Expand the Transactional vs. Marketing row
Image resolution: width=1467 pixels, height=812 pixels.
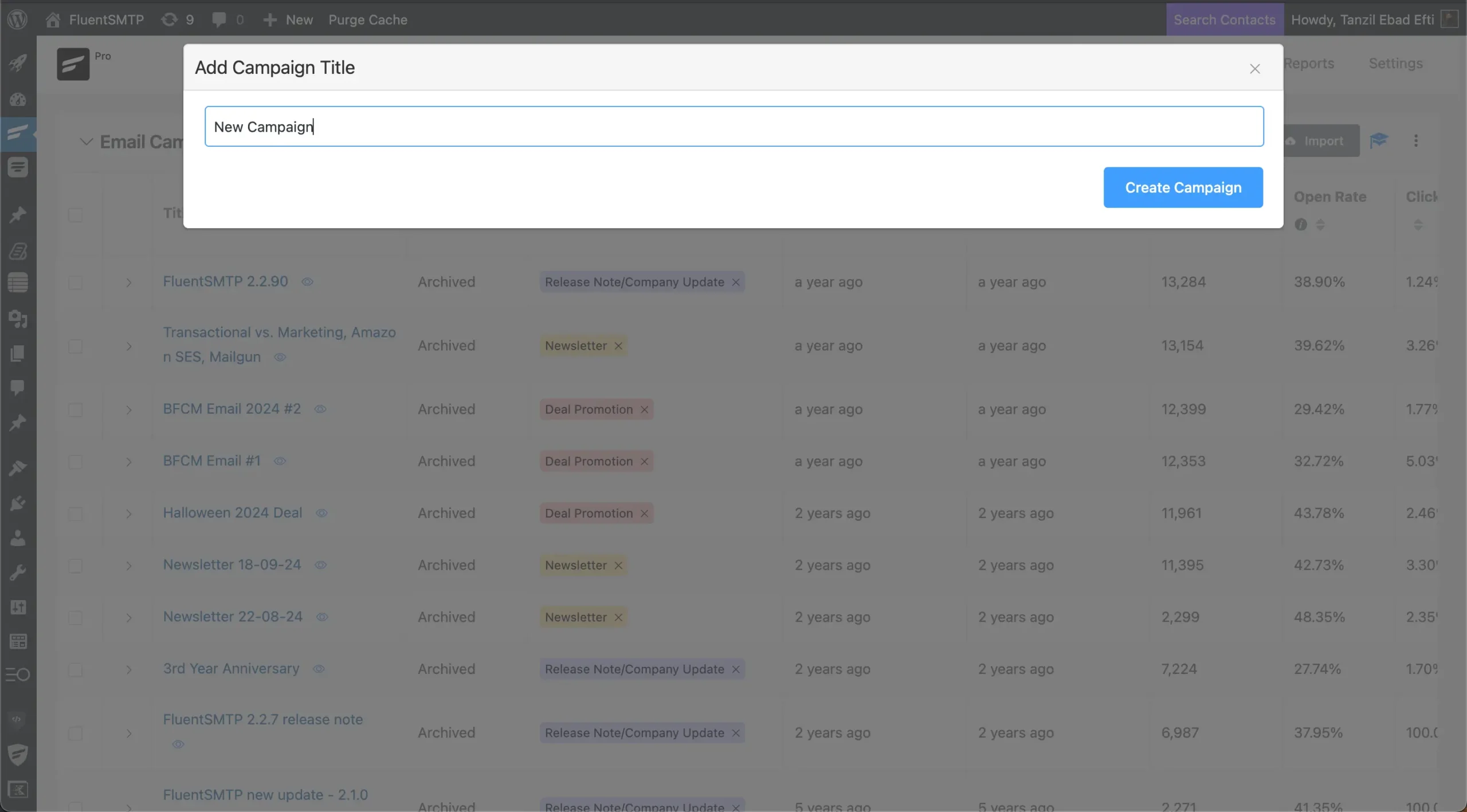click(x=129, y=346)
